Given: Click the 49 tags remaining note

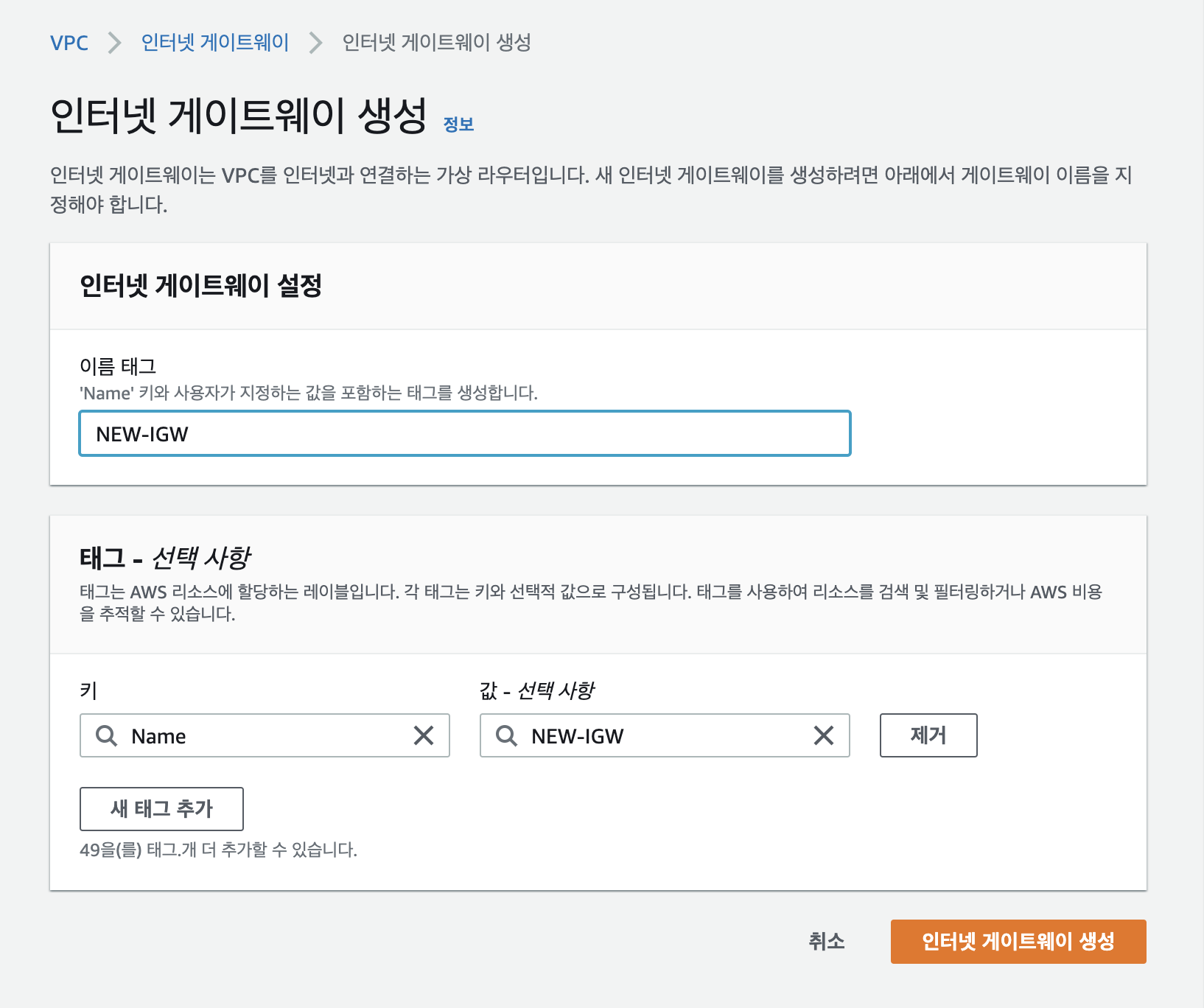Looking at the screenshot, I should (218, 850).
